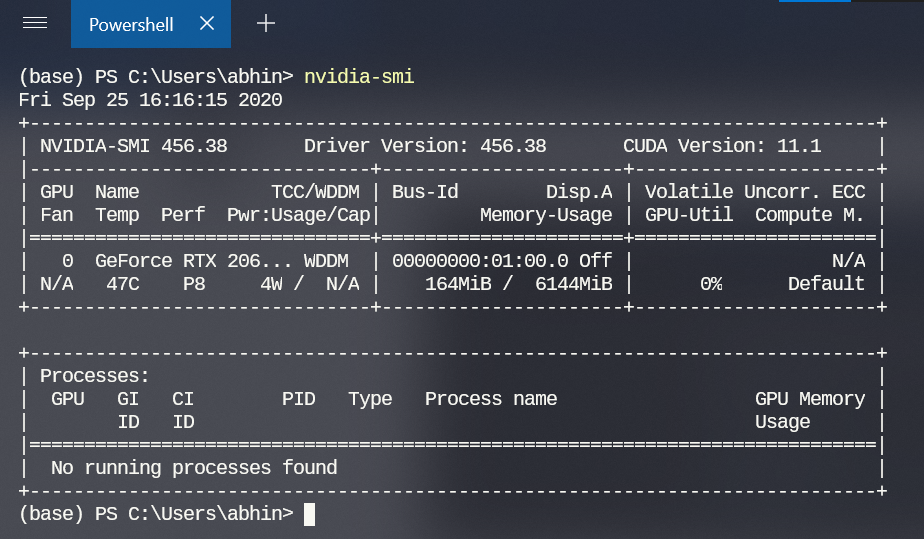Image resolution: width=924 pixels, height=539 pixels.
Task: Click the NVIDIA-SMI 456.38 version text
Action: coord(133,146)
